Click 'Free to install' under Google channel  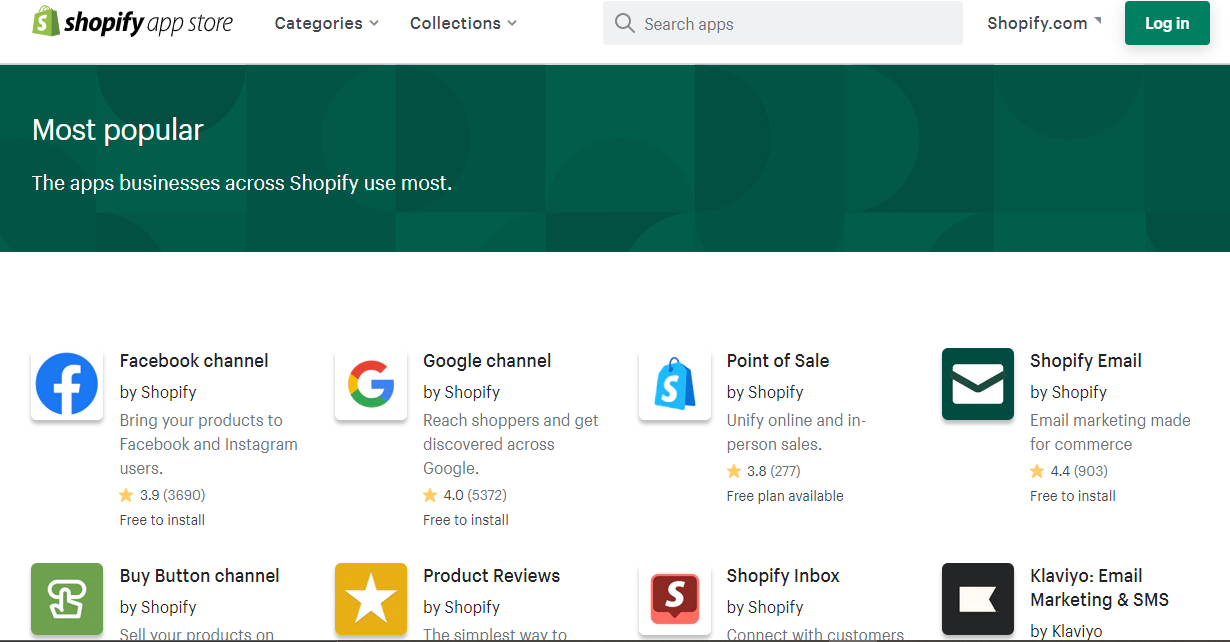(x=466, y=520)
